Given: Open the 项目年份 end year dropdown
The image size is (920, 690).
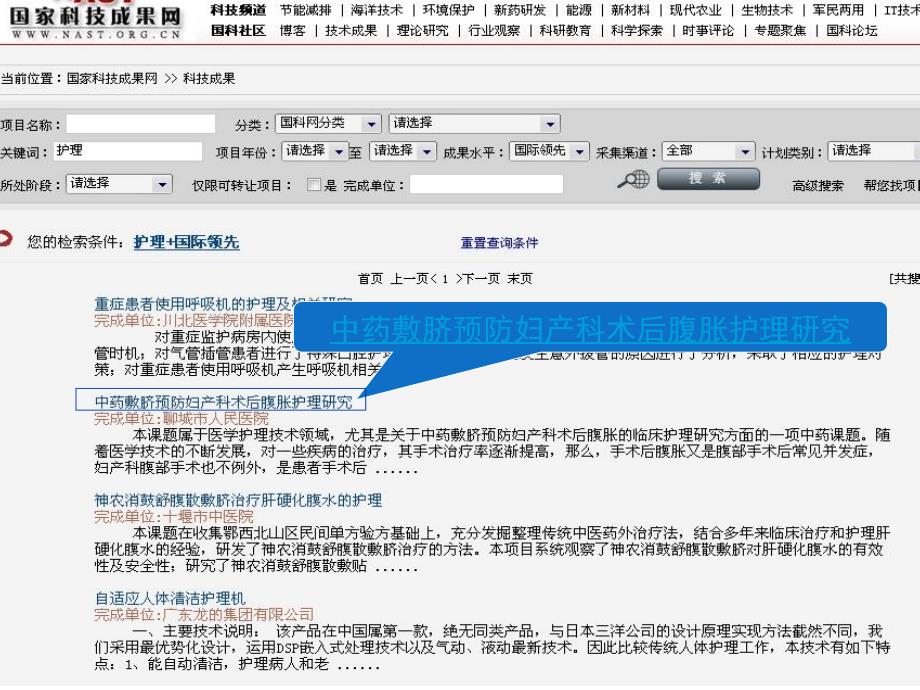Looking at the screenshot, I should click(x=402, y=151).
